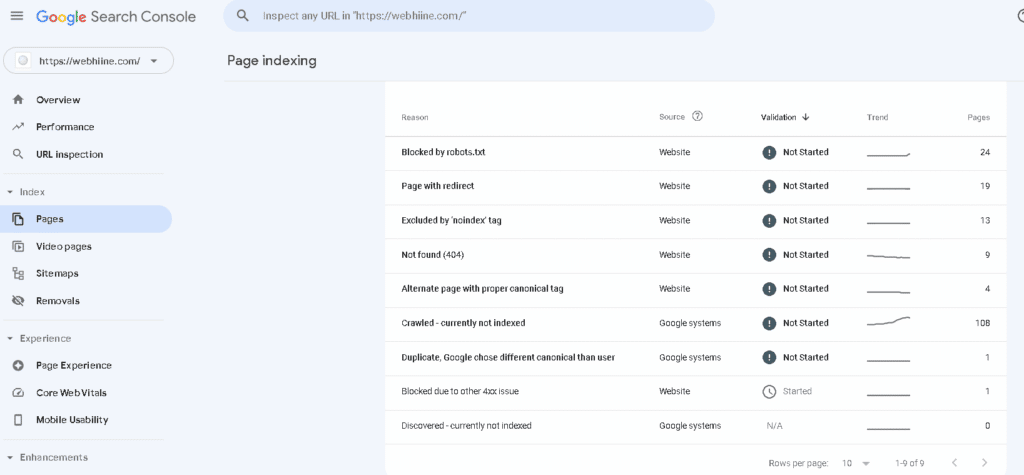Click the Pages column header
The image size is (1024, 475).
tap(978, 118)
